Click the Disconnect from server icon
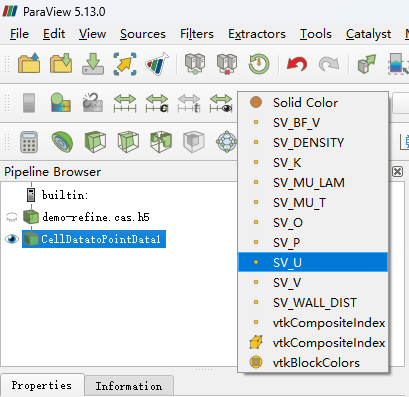The height and width of the screenshot is (397, 409). point(227,63)
